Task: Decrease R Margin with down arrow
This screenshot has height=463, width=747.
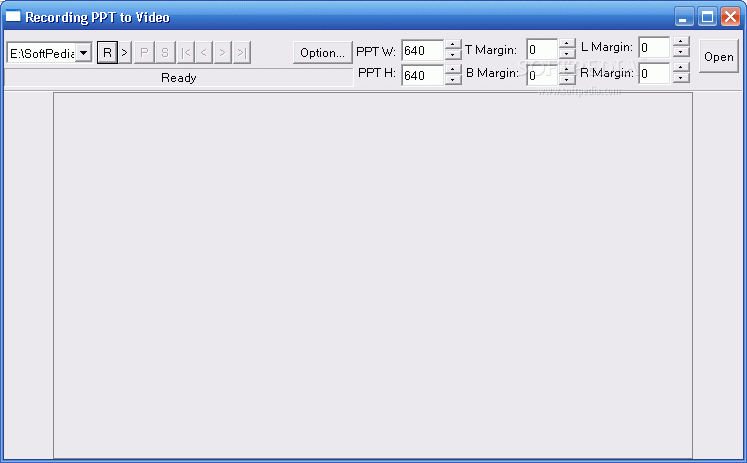Action: pos(681,78)
